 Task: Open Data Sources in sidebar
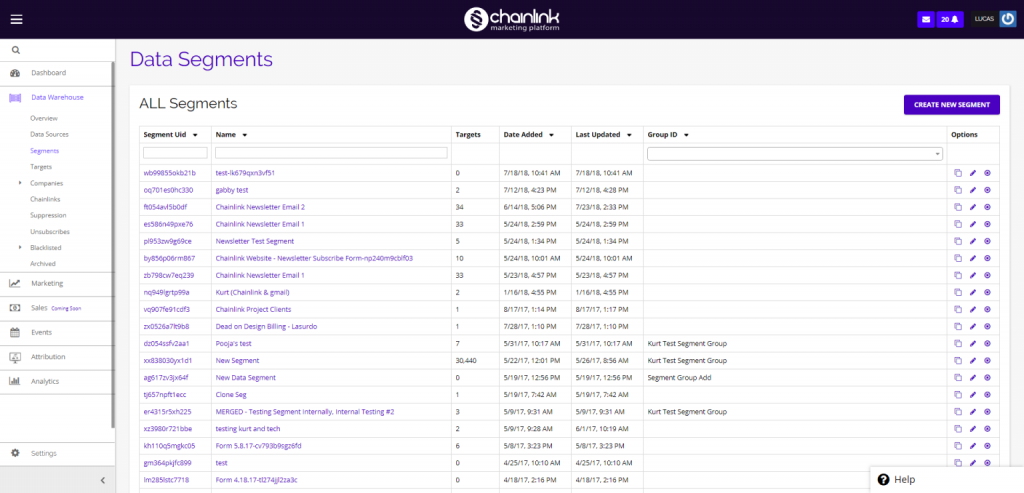coord(49,135)
